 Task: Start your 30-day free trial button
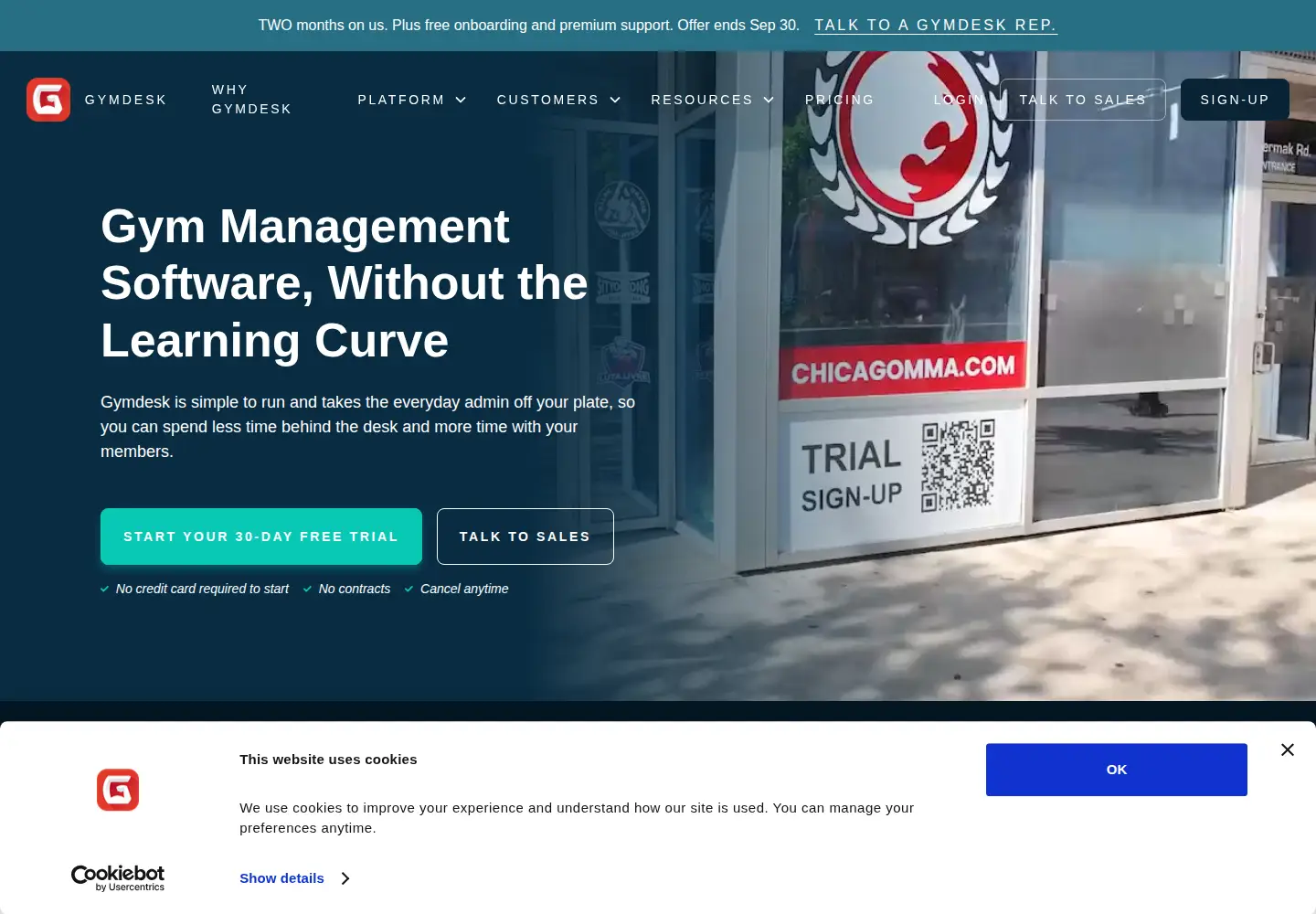261,537
